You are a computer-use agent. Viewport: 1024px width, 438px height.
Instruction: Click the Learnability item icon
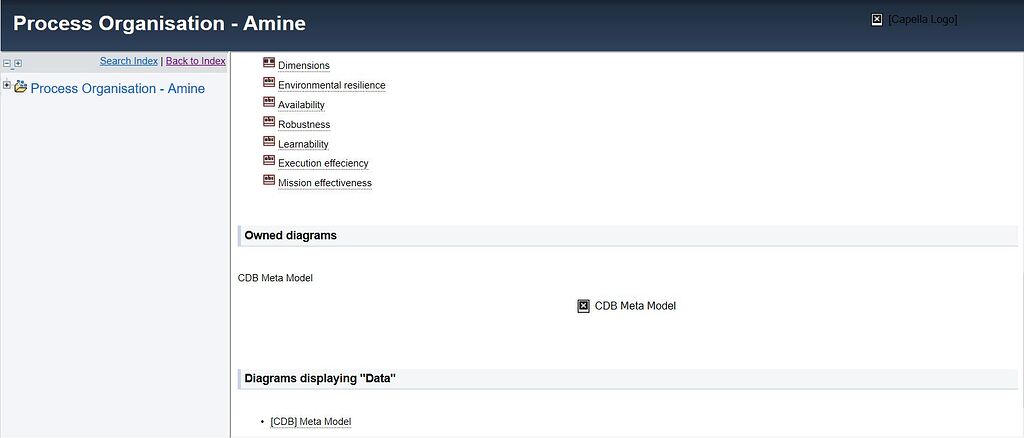[269, 142]
